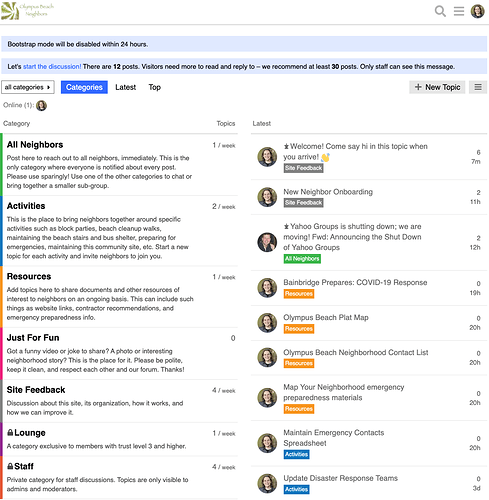Click Activities badge under Disaster Response Teams
This screenshot has height=500, width=489.
coord(296,489)
